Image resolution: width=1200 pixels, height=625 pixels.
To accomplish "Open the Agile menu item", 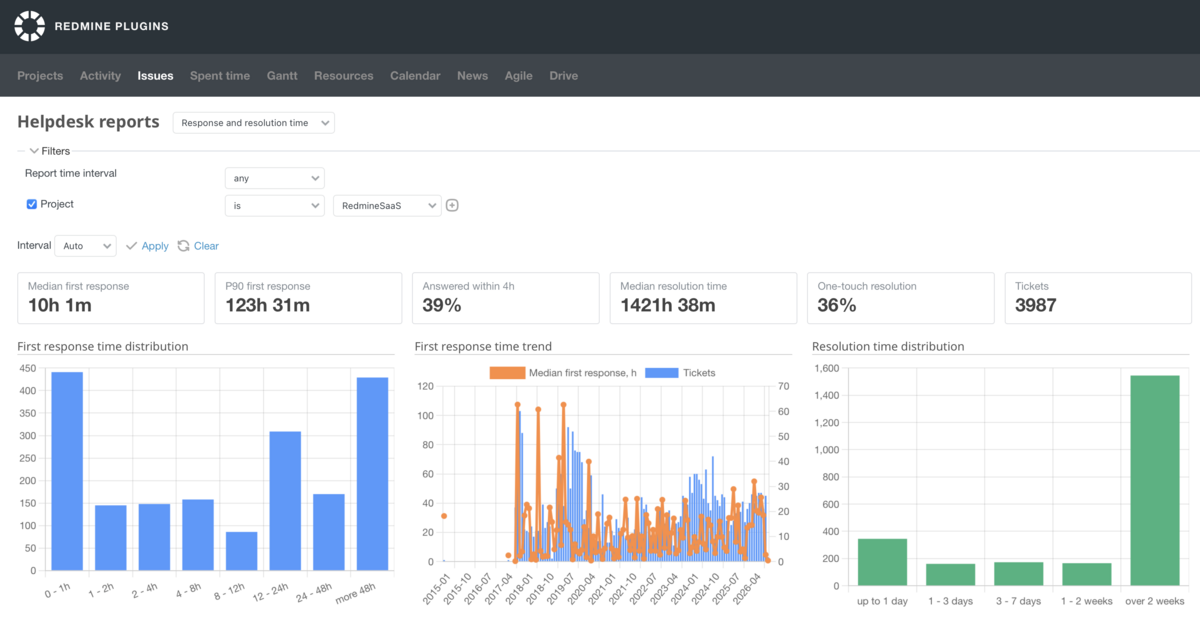I will [519, 76].
